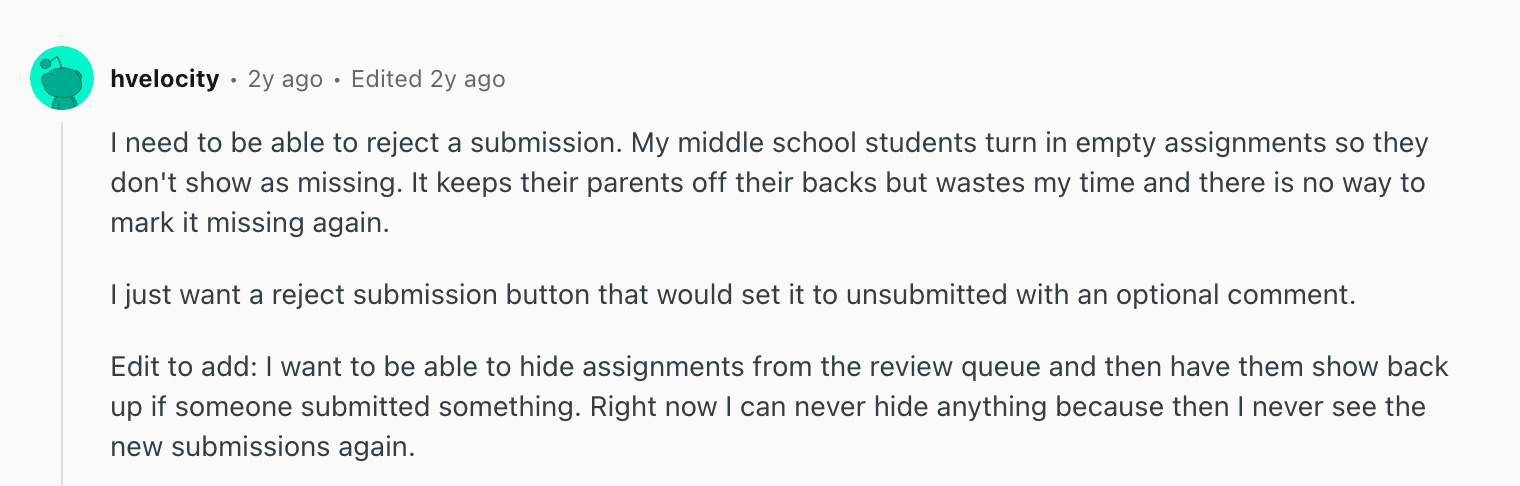Click the "Edited 2y ago" label

[x=428, y=79]
